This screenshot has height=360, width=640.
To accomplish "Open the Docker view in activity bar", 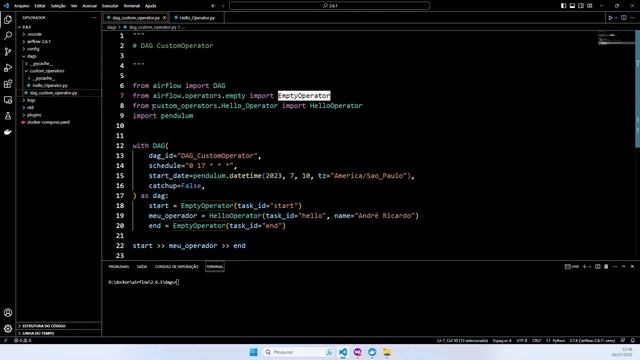I will [8, 132].
